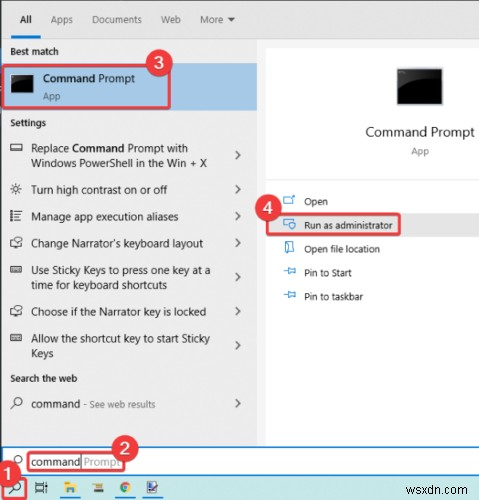Open Replace Command Prompt with PowerShell setting
479x500 pixels.
click(x=119, y=156)
